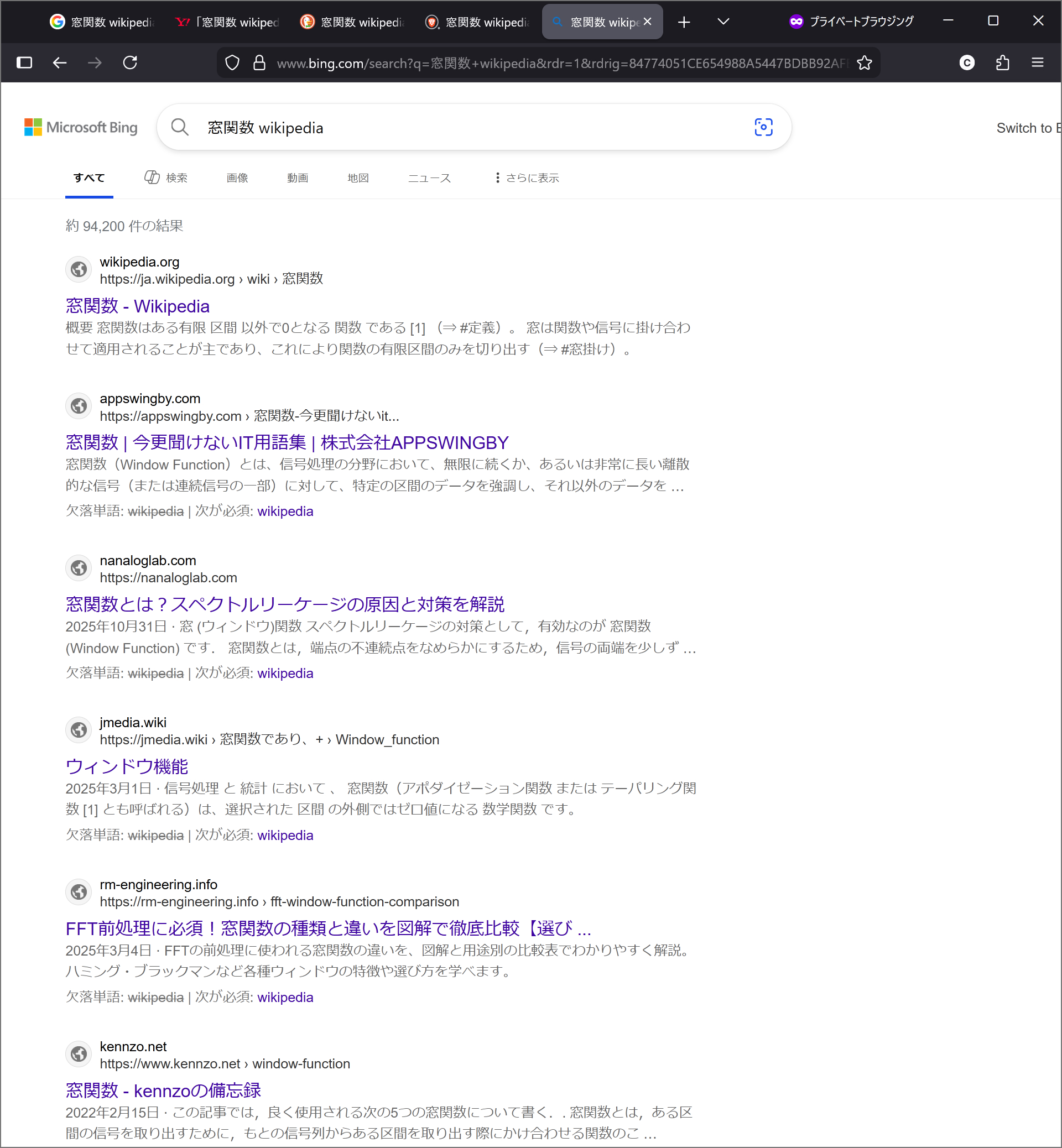Open the Firefox extensions puzzle icon
The image size is (1062, 1148).
pos(1002,62)
